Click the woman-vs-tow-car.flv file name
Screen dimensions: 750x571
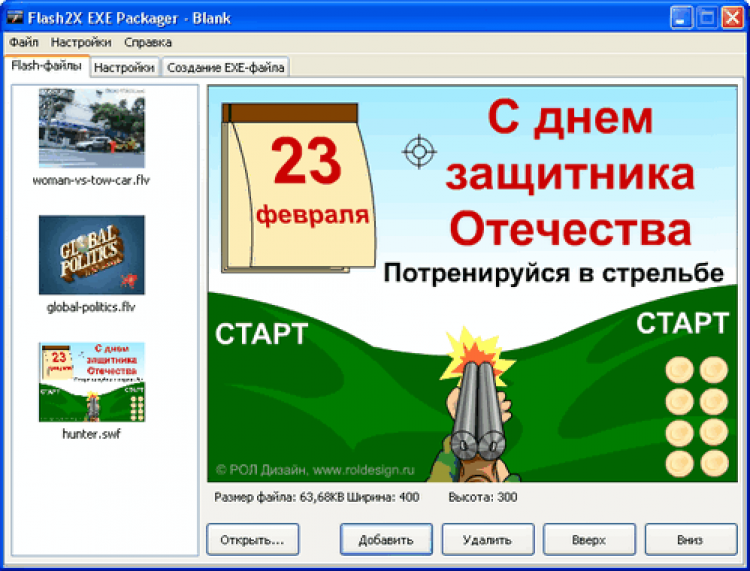pos(91,180)
